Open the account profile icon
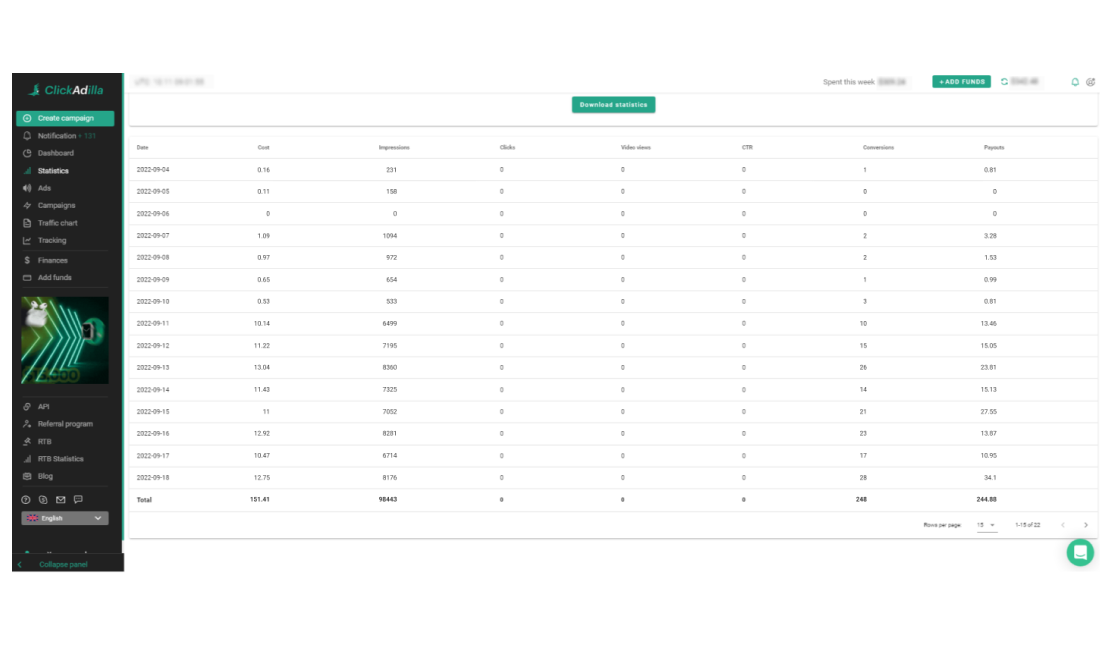 click(x=1092, y=81)
